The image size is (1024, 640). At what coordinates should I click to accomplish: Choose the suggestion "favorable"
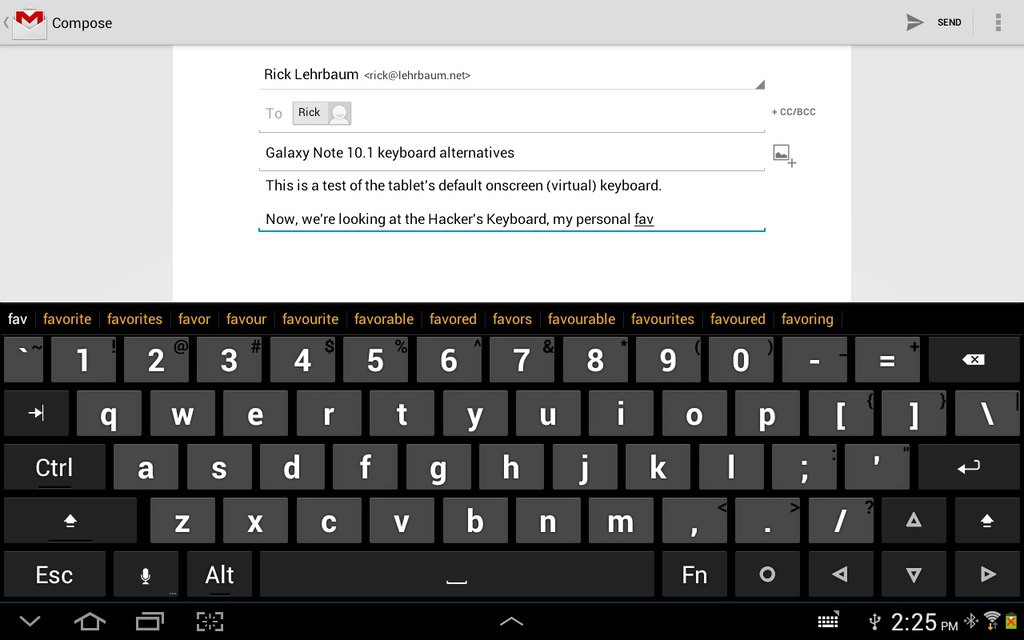pos(384,319)
